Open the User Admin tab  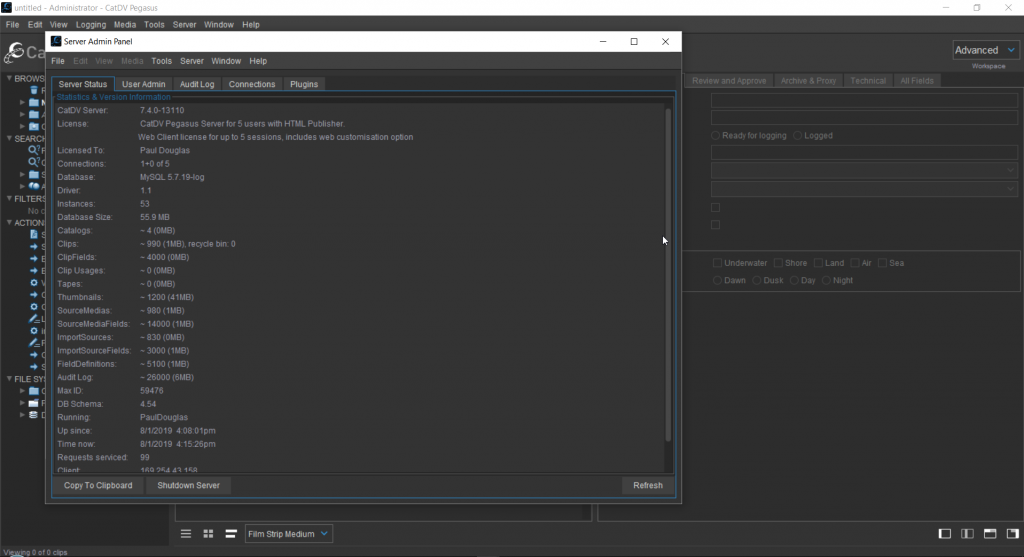pos(144,84)
